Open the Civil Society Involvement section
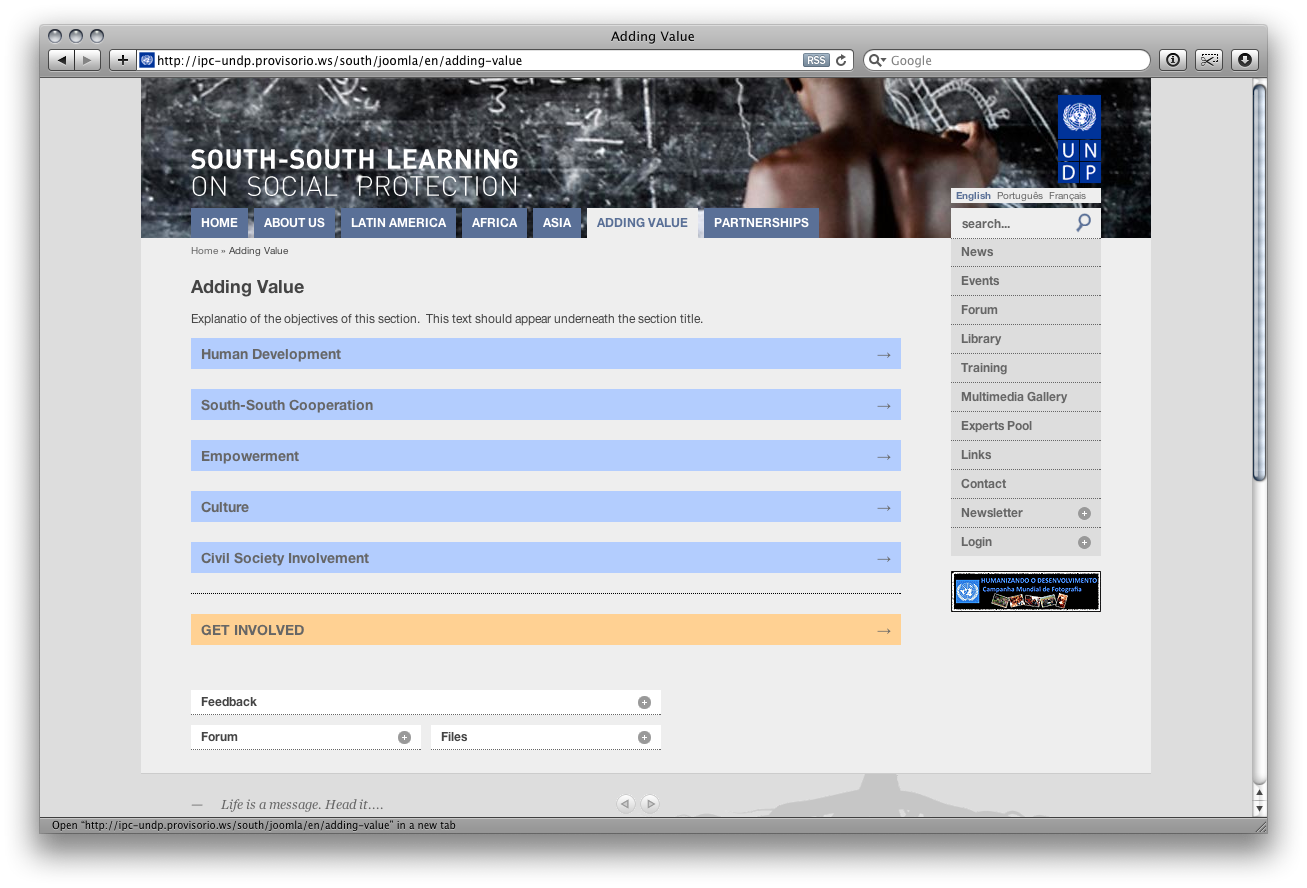The height and width of the screenshot is (888, 1307). click(546, 558)
